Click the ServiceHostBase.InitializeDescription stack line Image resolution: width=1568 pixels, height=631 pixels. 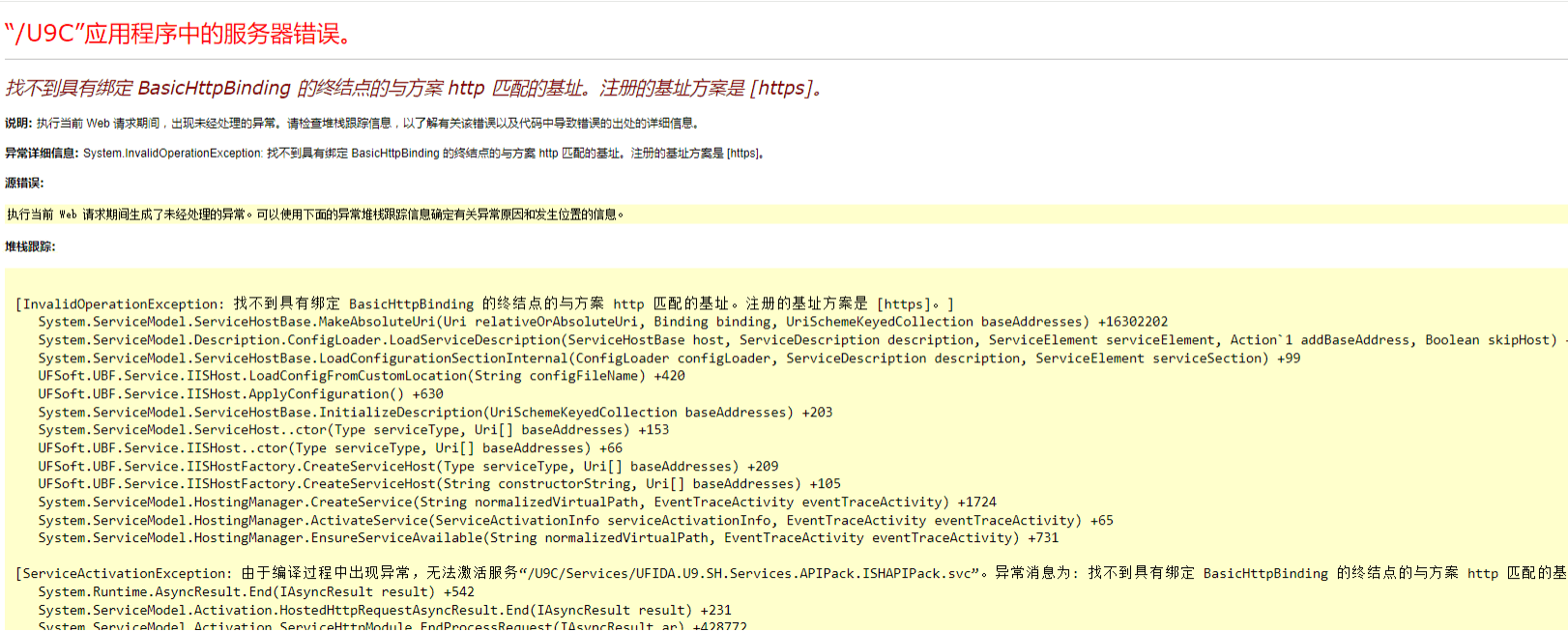click(x=435, y=413)
